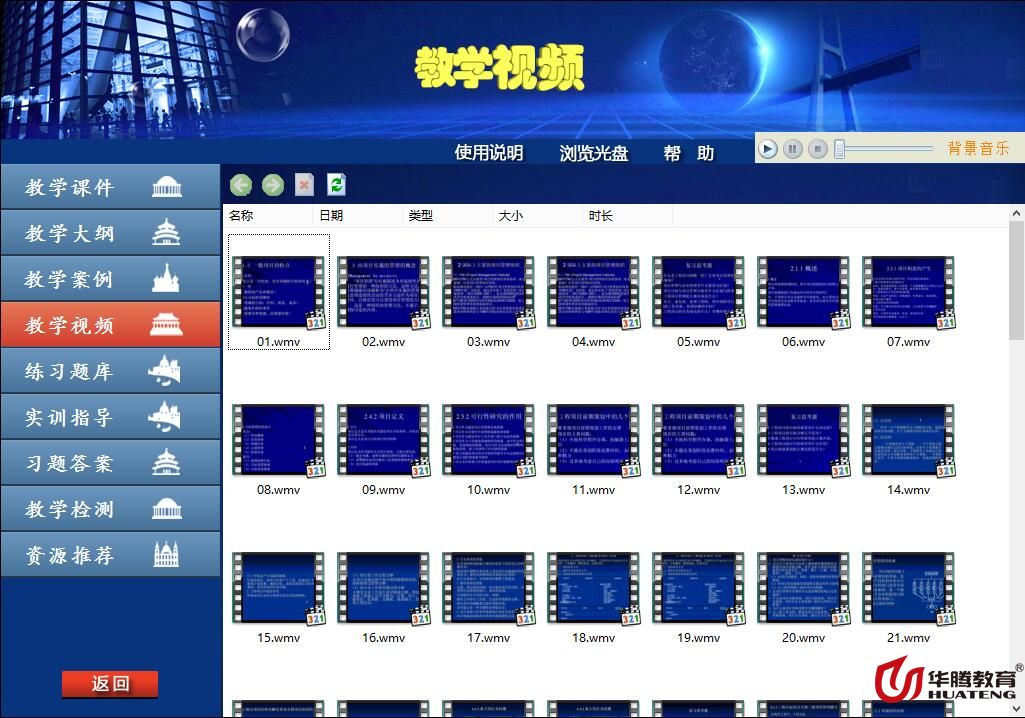The height and width of the screenshot is (718, 1025).
Task: Select the 12.wmv video icon
Action: coord(699,440)
